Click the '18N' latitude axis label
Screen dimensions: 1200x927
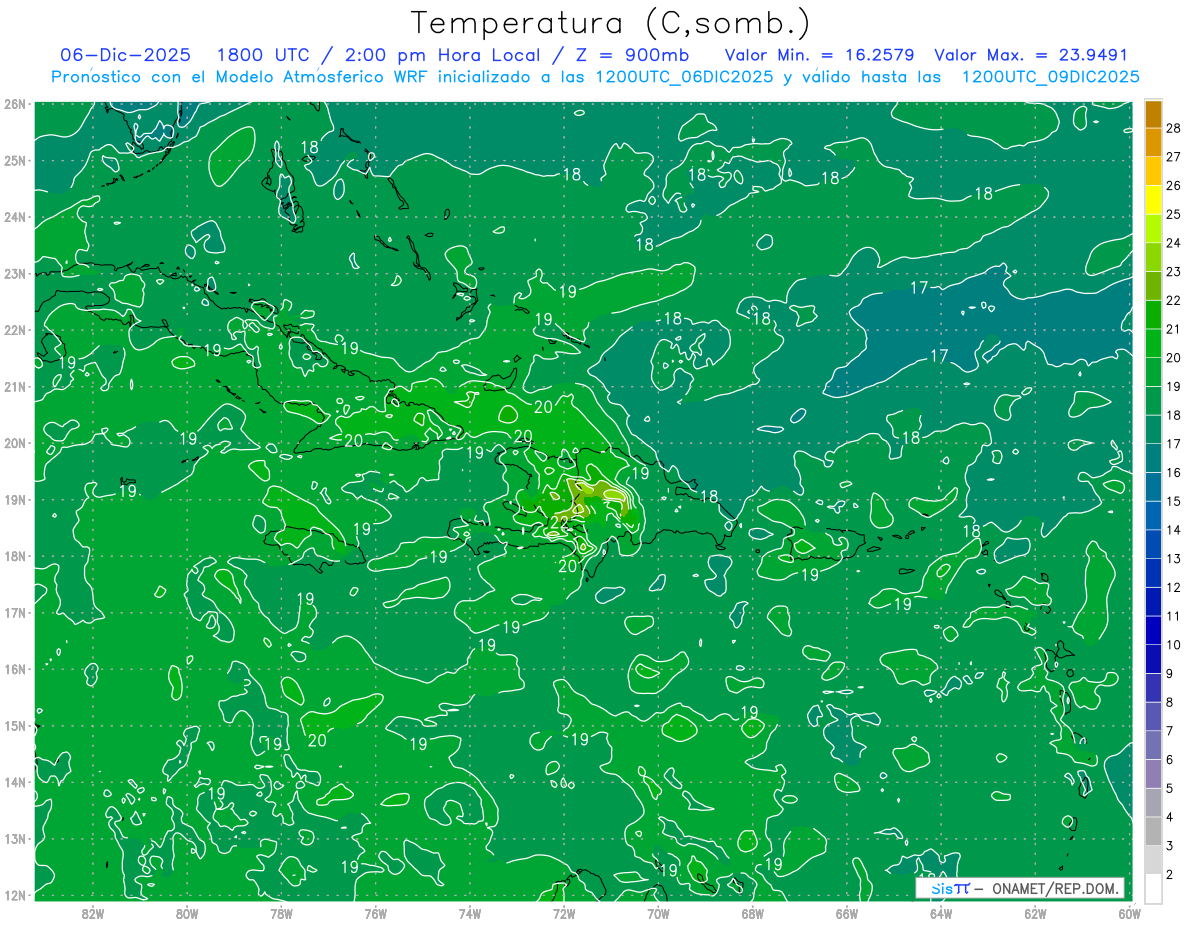click(x=15, y=556)
